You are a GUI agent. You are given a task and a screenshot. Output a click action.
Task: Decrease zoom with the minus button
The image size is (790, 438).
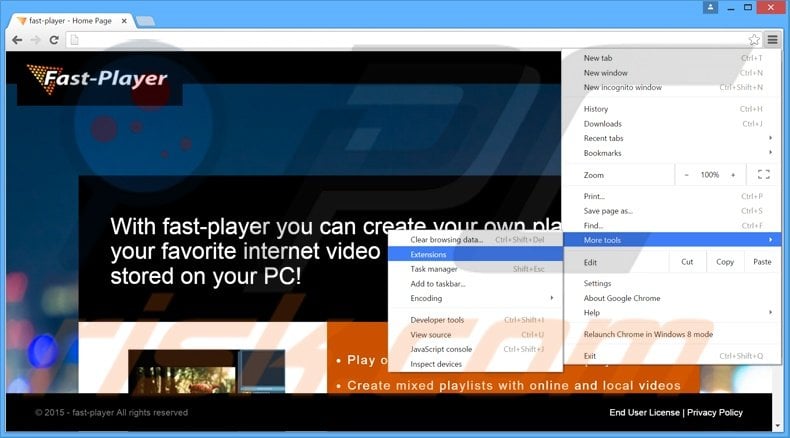click(x=686, y=175)
